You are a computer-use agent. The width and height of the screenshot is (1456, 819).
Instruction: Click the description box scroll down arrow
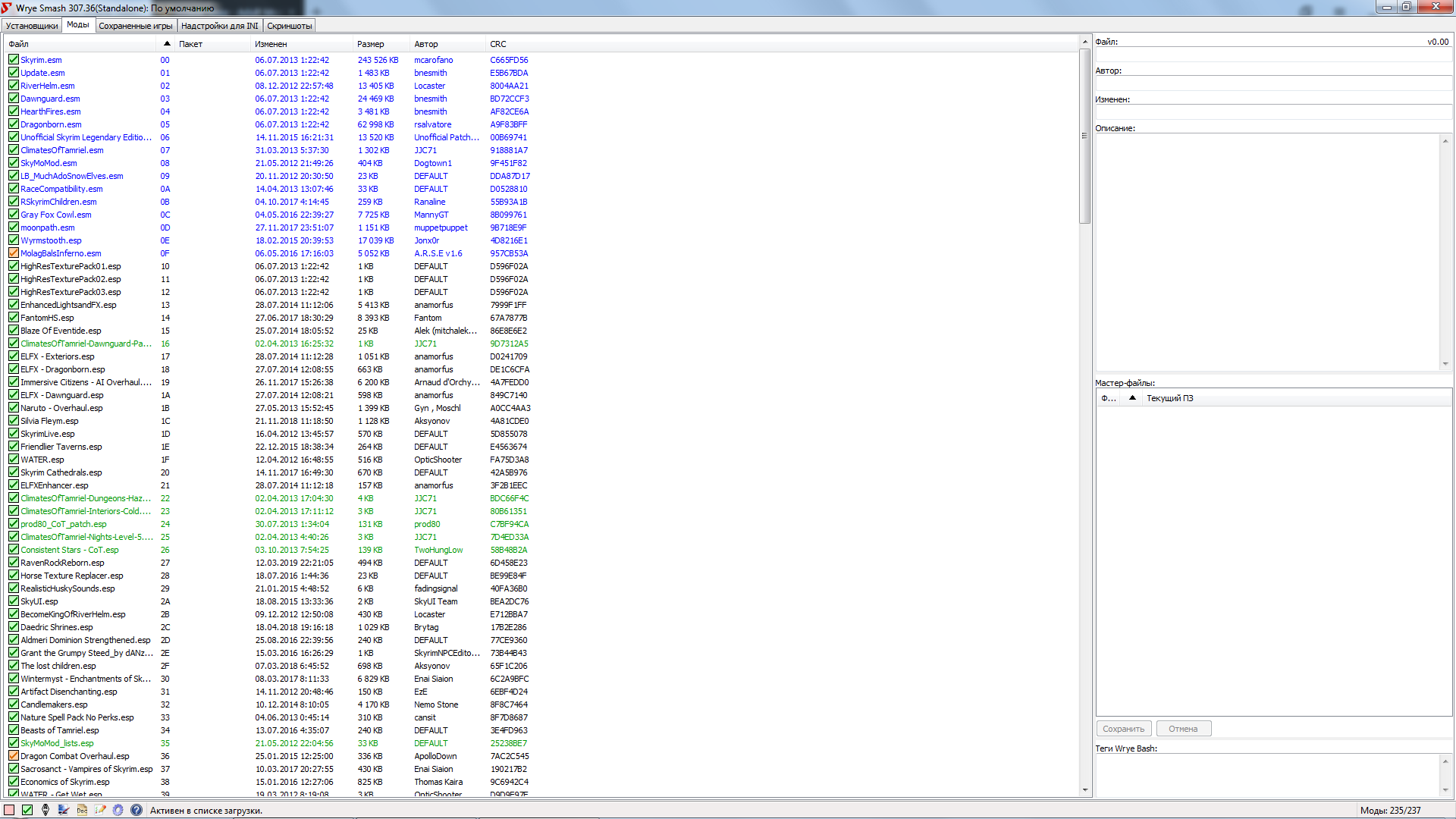[x=1445, y=364]
